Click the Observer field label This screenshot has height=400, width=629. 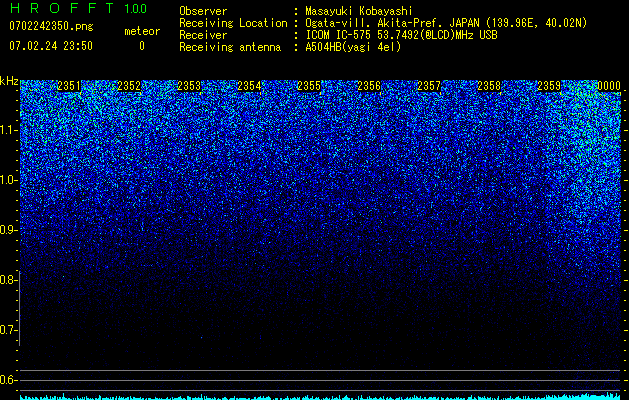click(203, 11)
